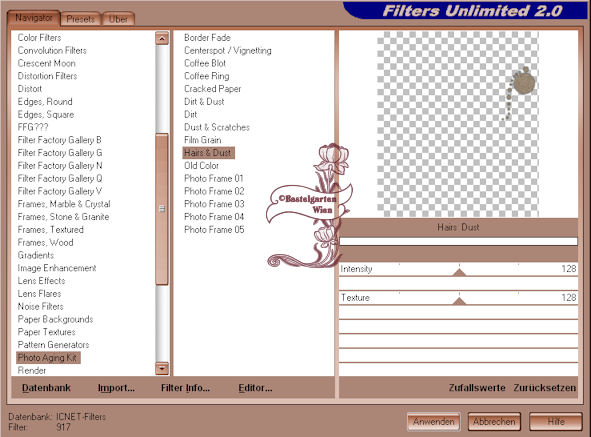Viewport: 591px width, 437px height.
Task: Click the Abbrechen button
Action: [494, 422]
